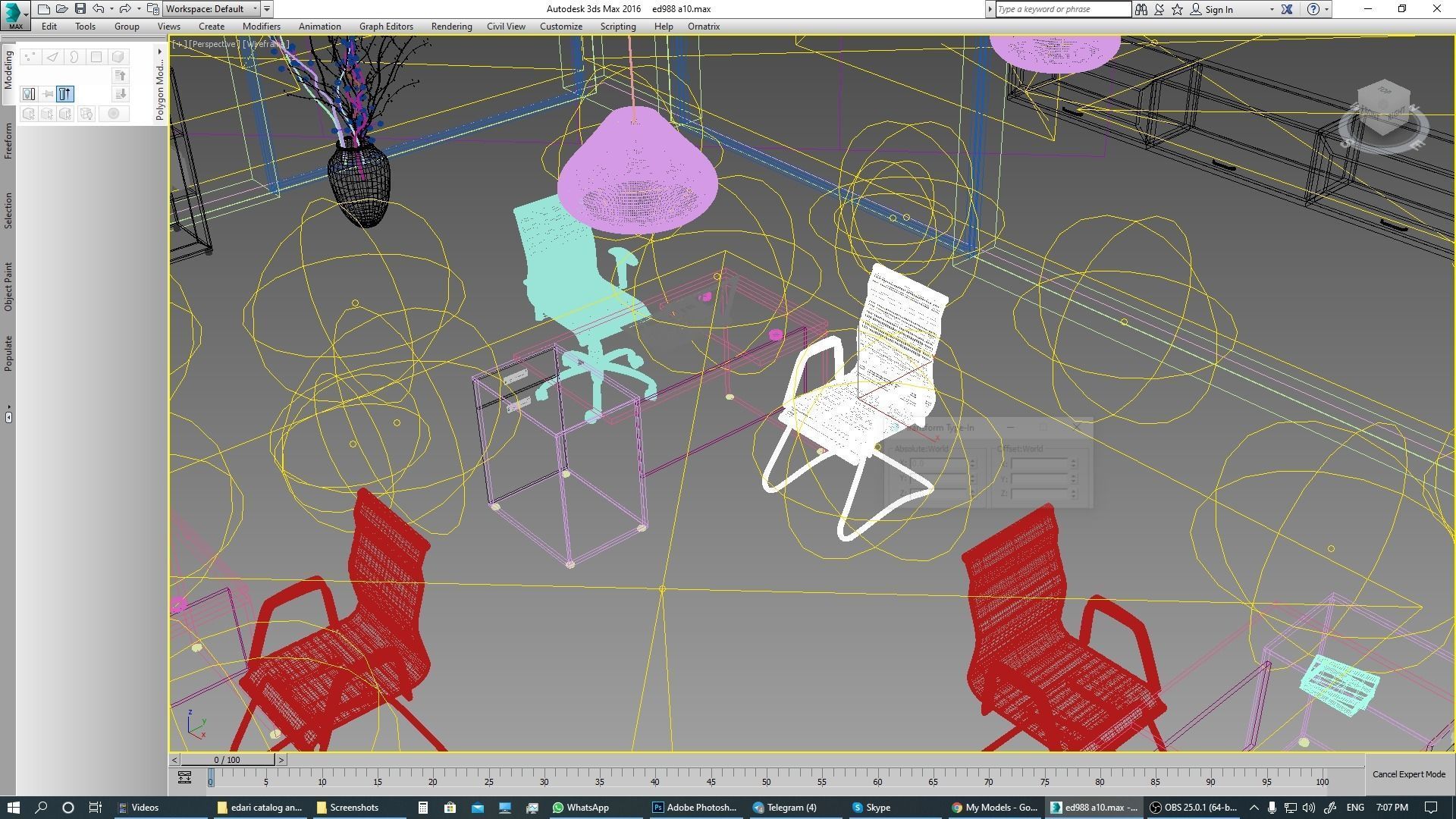
Task: Step to the previous frame arrow
Action: [174, 760]
